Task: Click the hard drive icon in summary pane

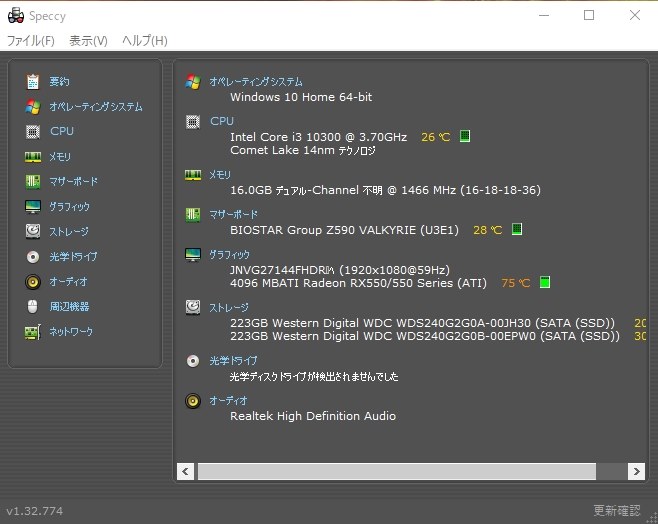Action: (193, 307)
